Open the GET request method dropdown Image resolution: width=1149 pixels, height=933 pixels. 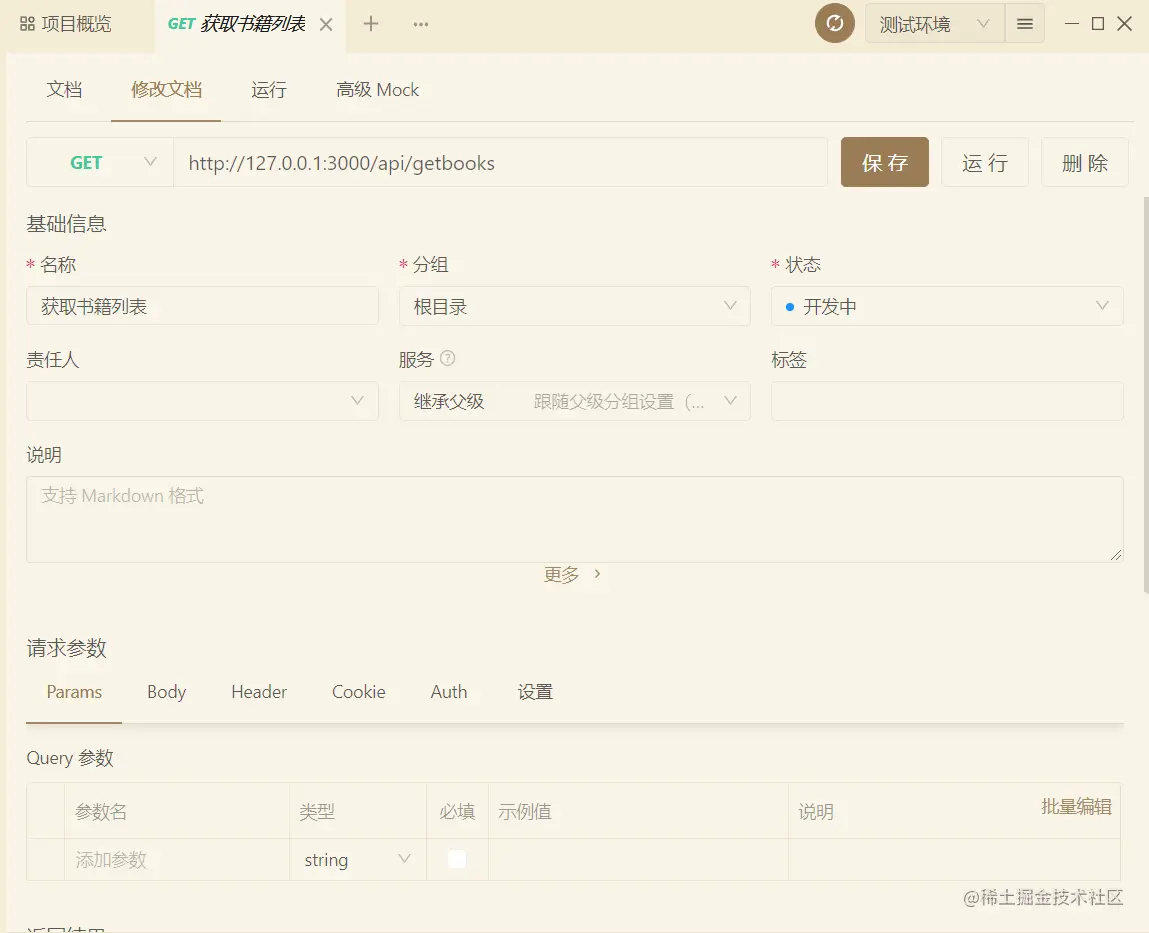point(100,162)
